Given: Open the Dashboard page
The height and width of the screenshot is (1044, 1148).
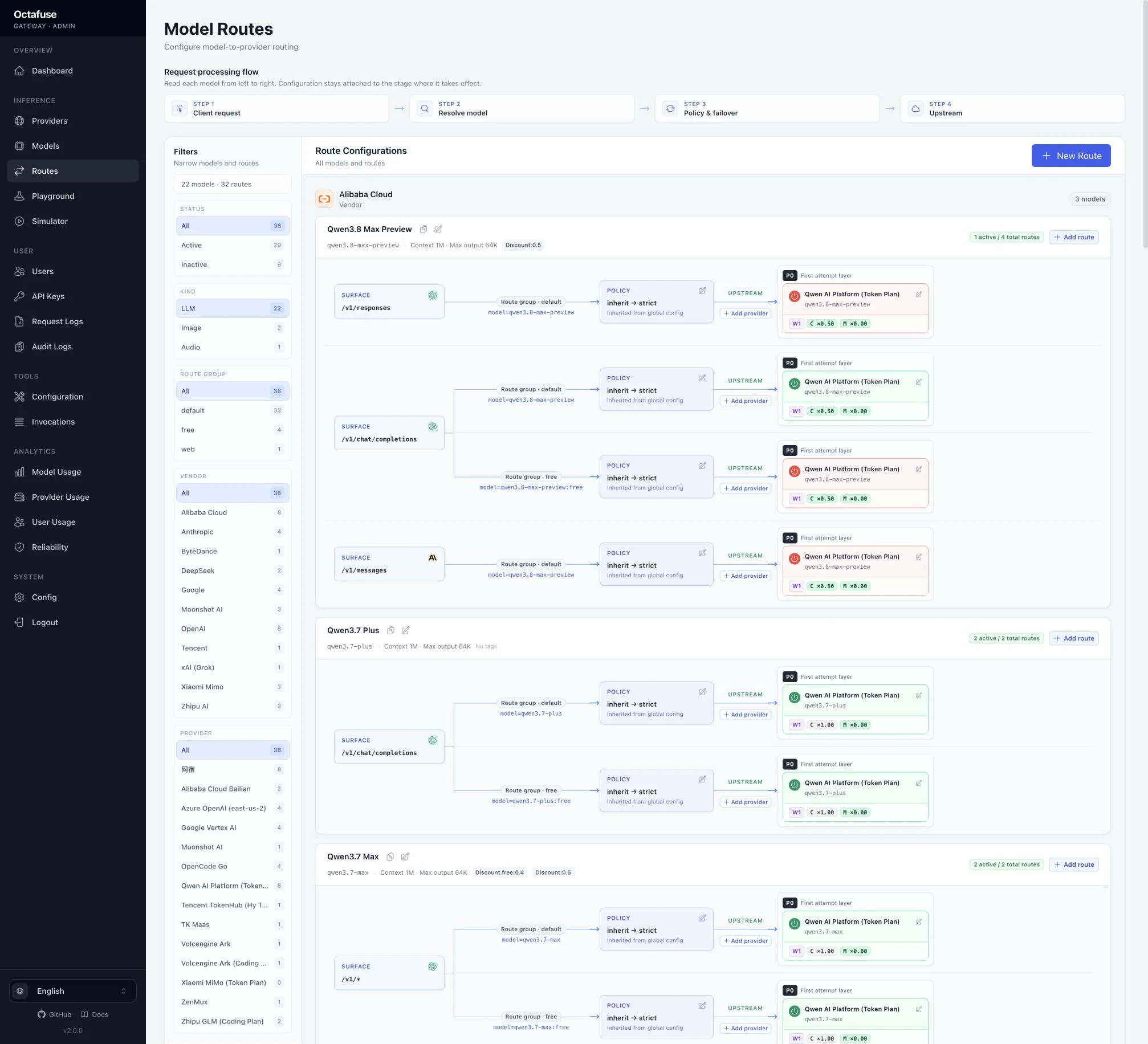Looking at the screenshot, I should [x=73, y=71].
